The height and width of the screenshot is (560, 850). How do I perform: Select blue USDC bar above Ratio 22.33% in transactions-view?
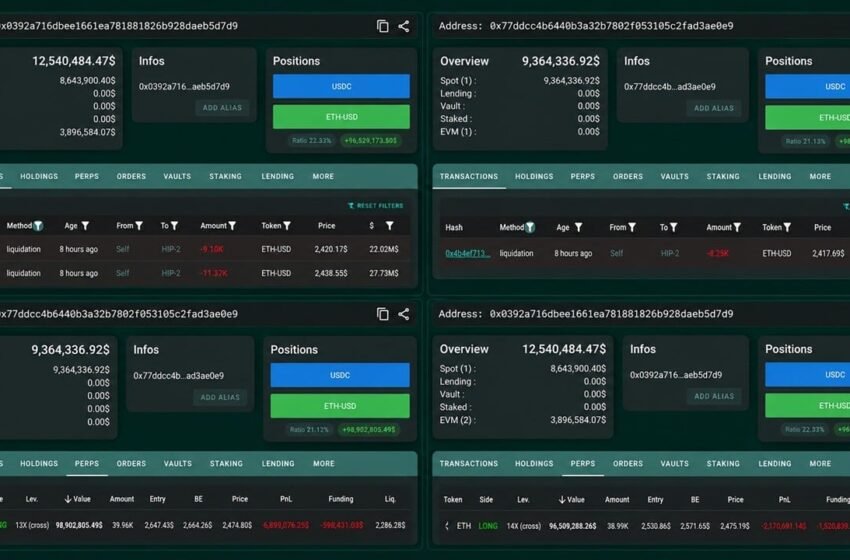pyautogui.click(x=342, y=86)
